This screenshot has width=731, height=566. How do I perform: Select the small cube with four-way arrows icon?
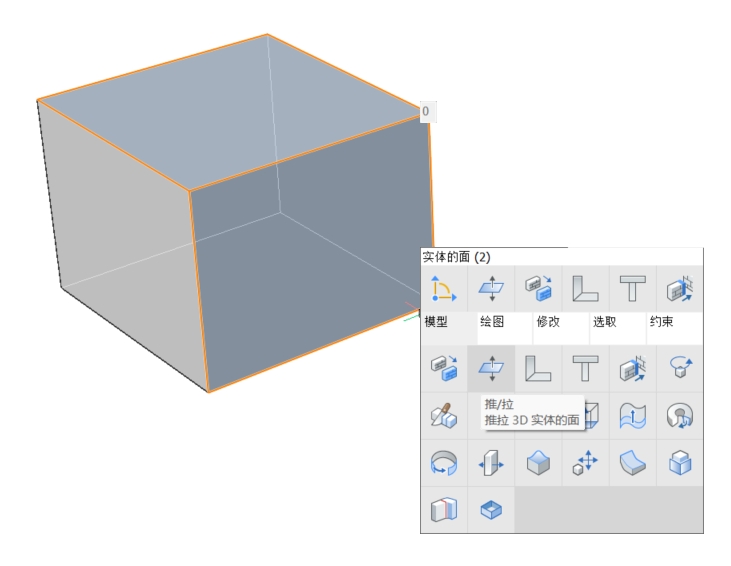click(x=586, y=462)
